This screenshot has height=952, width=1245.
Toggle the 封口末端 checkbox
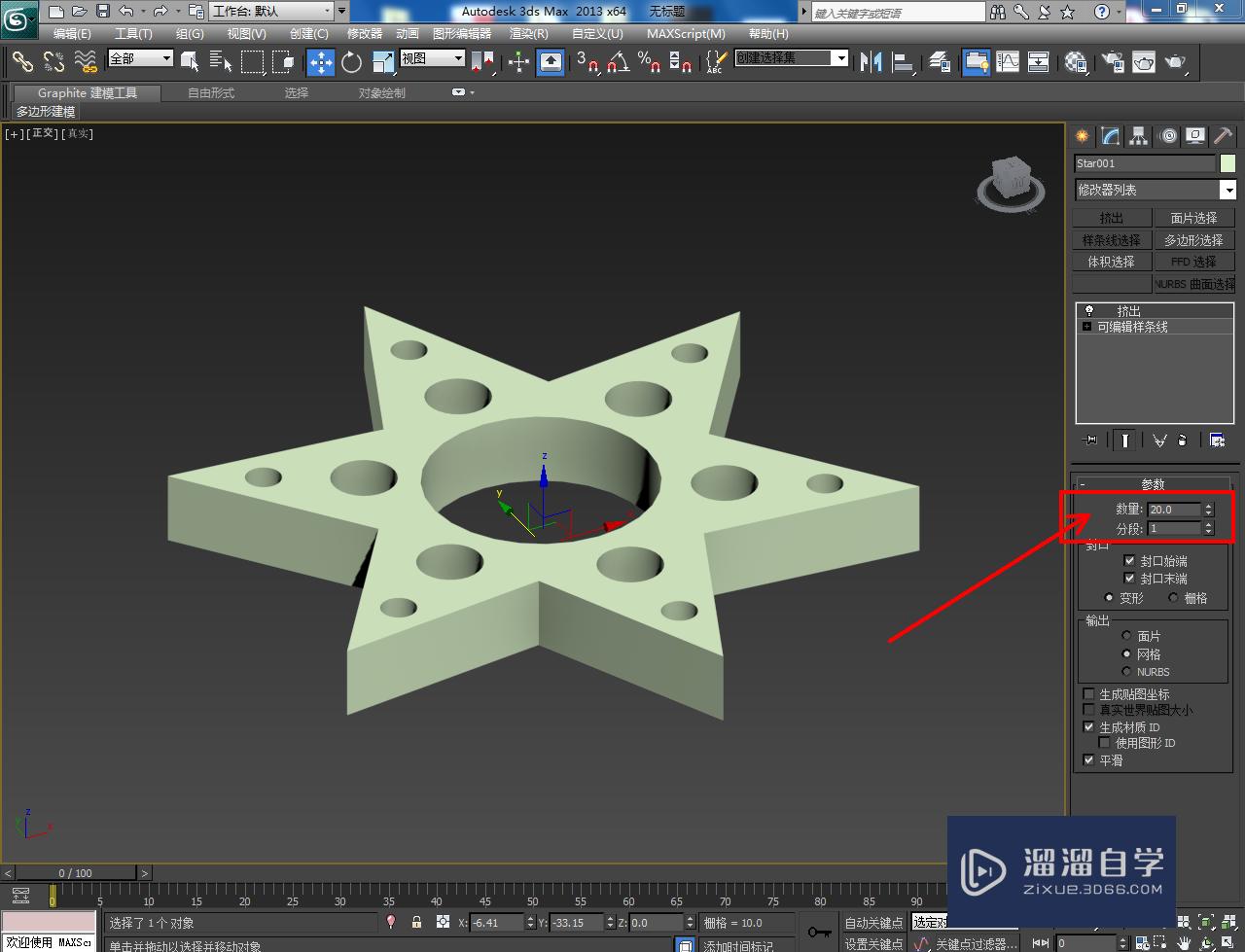(1129, 579)
